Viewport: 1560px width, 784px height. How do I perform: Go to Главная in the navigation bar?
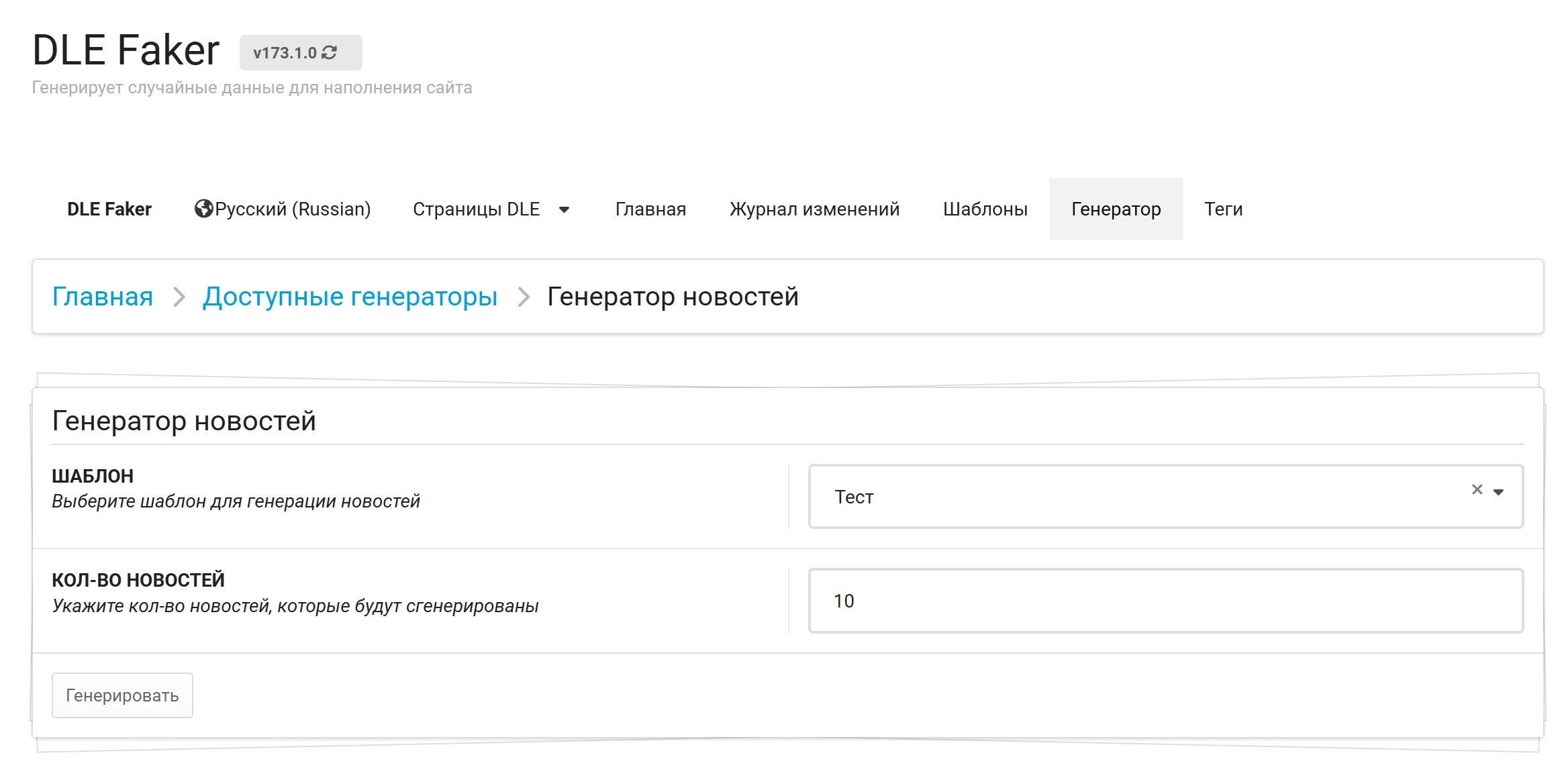click(x=650, y=209)
